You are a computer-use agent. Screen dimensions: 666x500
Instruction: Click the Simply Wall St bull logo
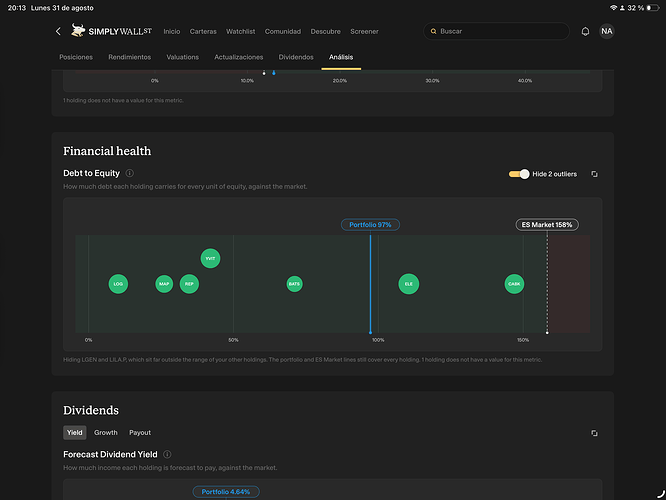point(78,30)
